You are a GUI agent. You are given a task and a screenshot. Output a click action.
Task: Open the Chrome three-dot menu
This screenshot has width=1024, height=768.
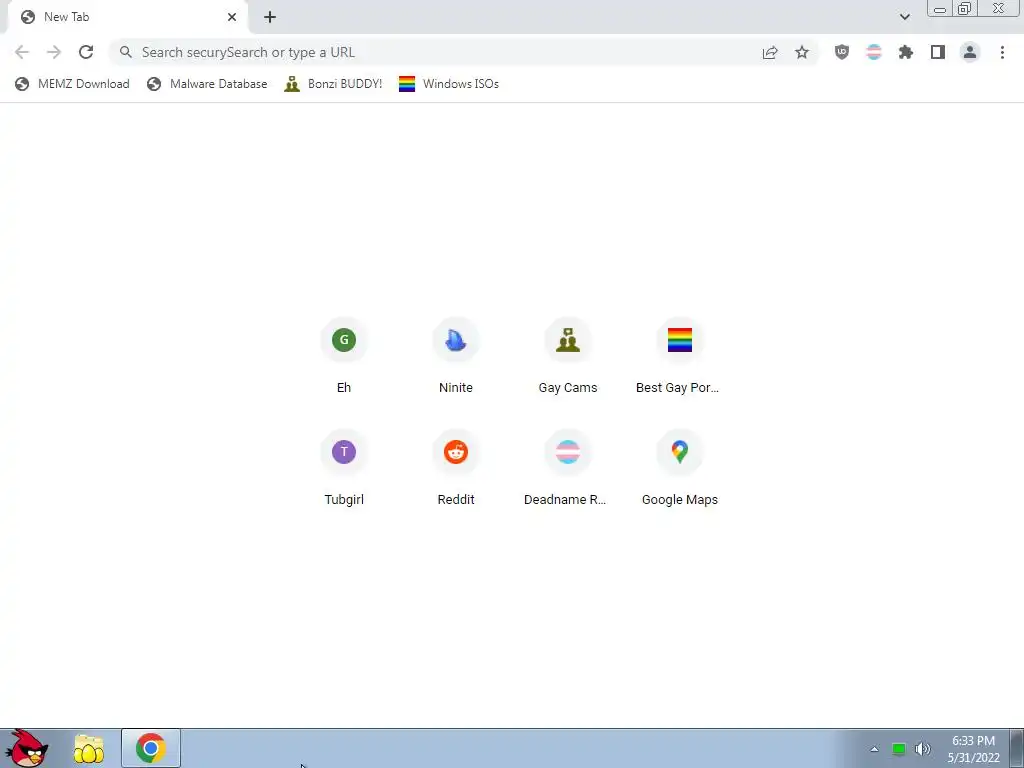(x=1002, y=52)
